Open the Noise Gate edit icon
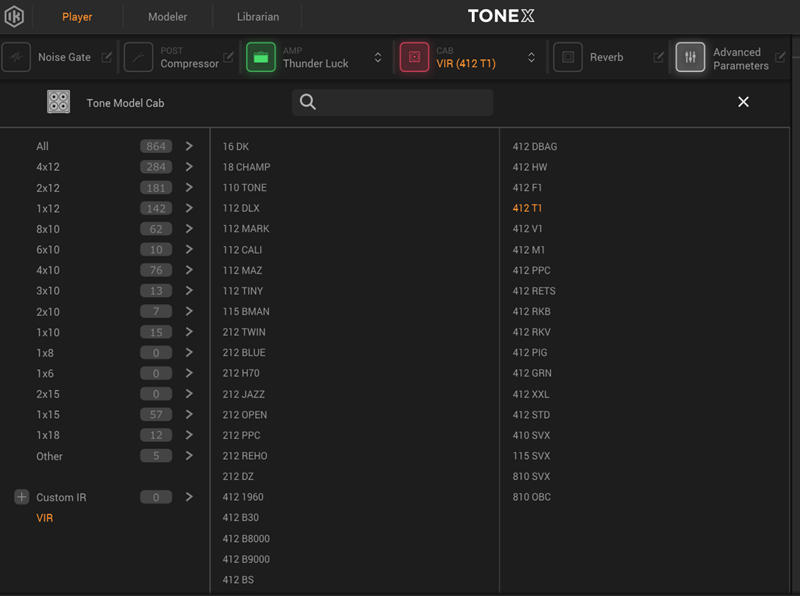 [x=107, y=57]
